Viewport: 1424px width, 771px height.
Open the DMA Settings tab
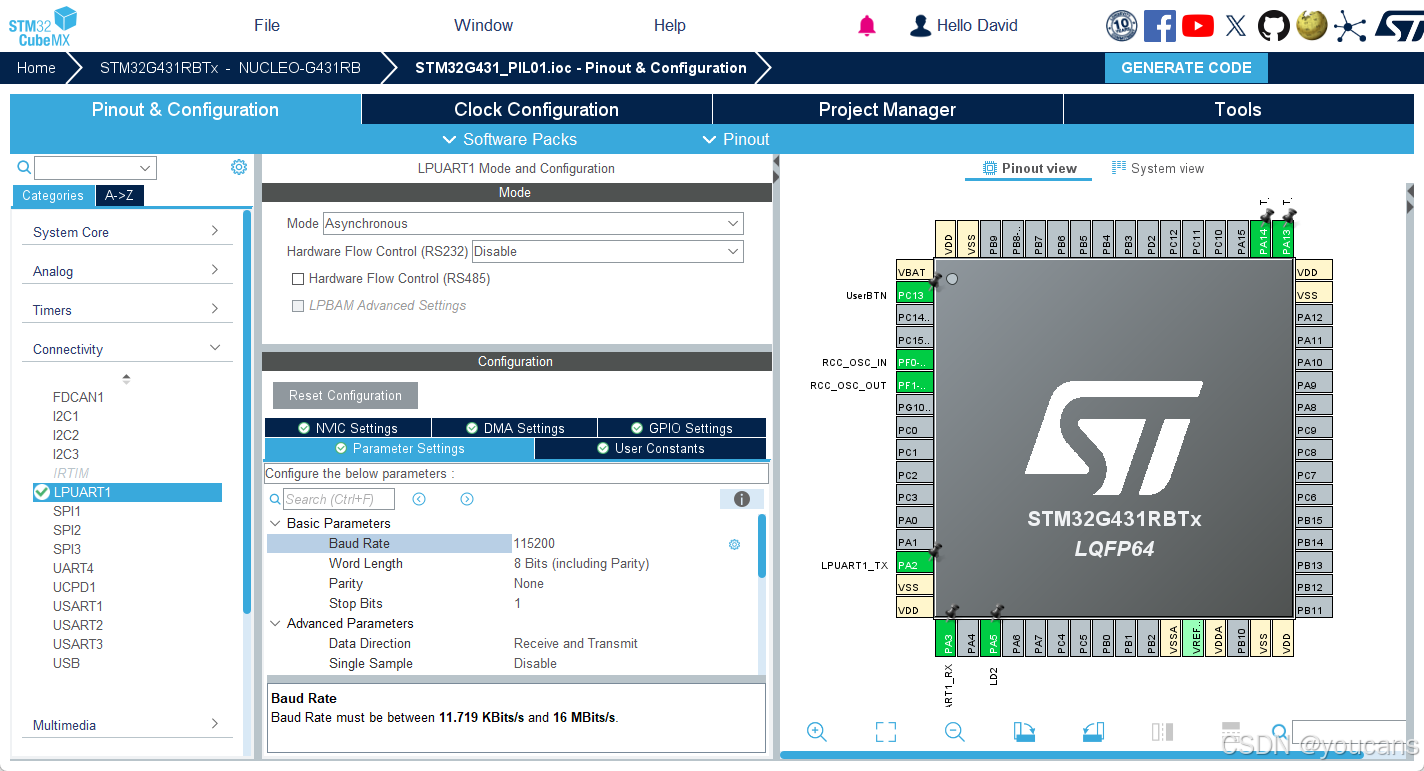pyautogui.click(x=515, y=428)
